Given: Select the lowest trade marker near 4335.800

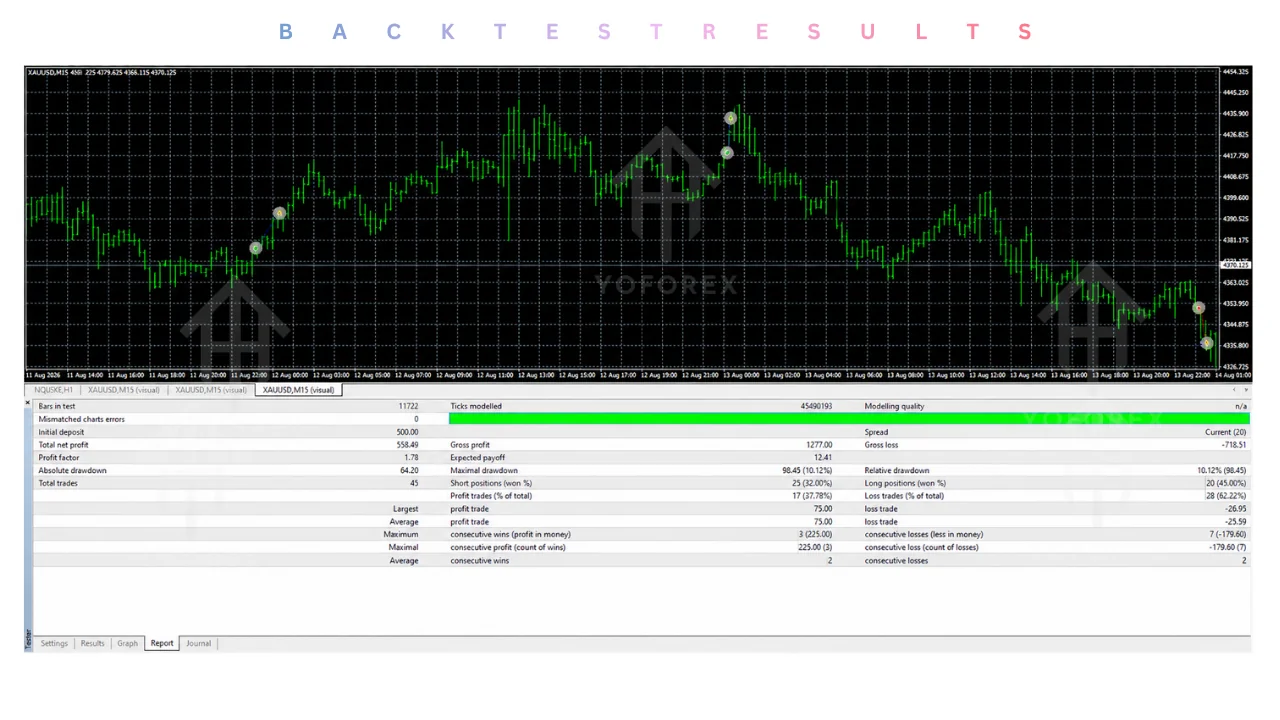Looking at the screenshot, I should point(1207,343).
